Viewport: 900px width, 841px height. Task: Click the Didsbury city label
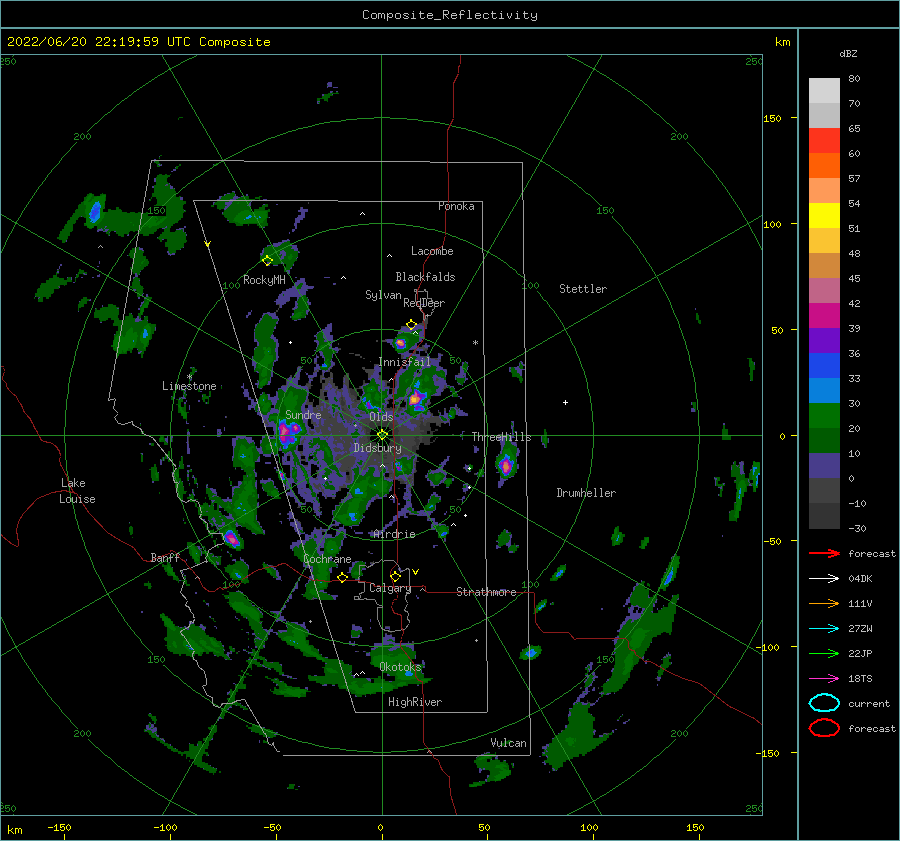coord(377,448)
